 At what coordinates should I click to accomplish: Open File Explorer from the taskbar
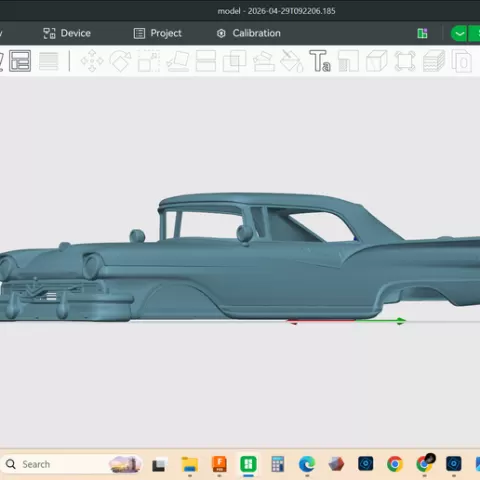click(x=189, y=464)
